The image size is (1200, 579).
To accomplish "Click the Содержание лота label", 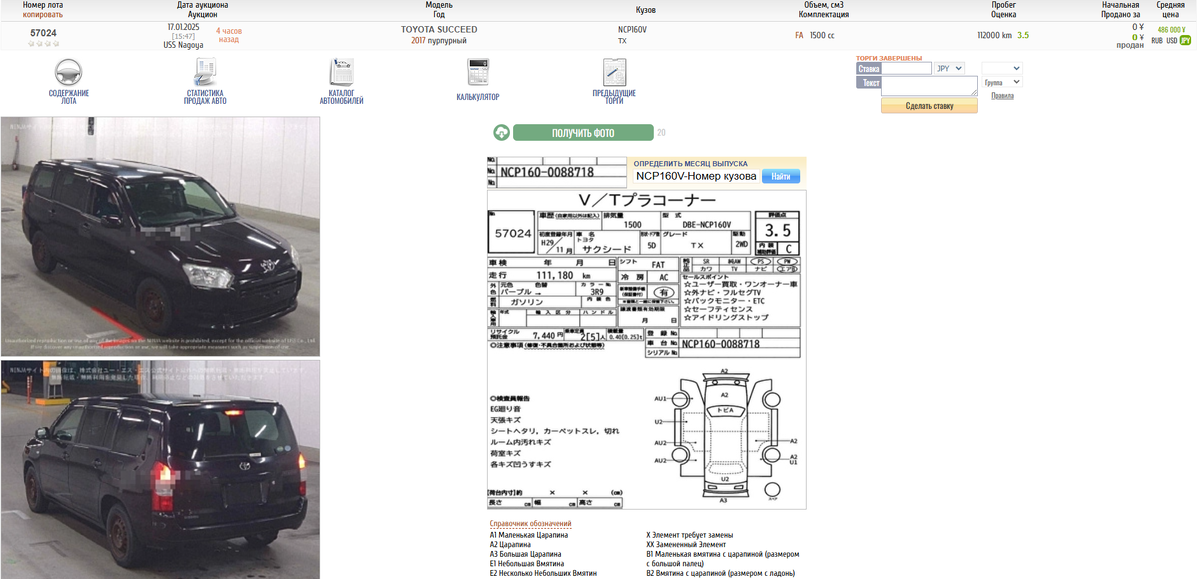I will [68, 97].
